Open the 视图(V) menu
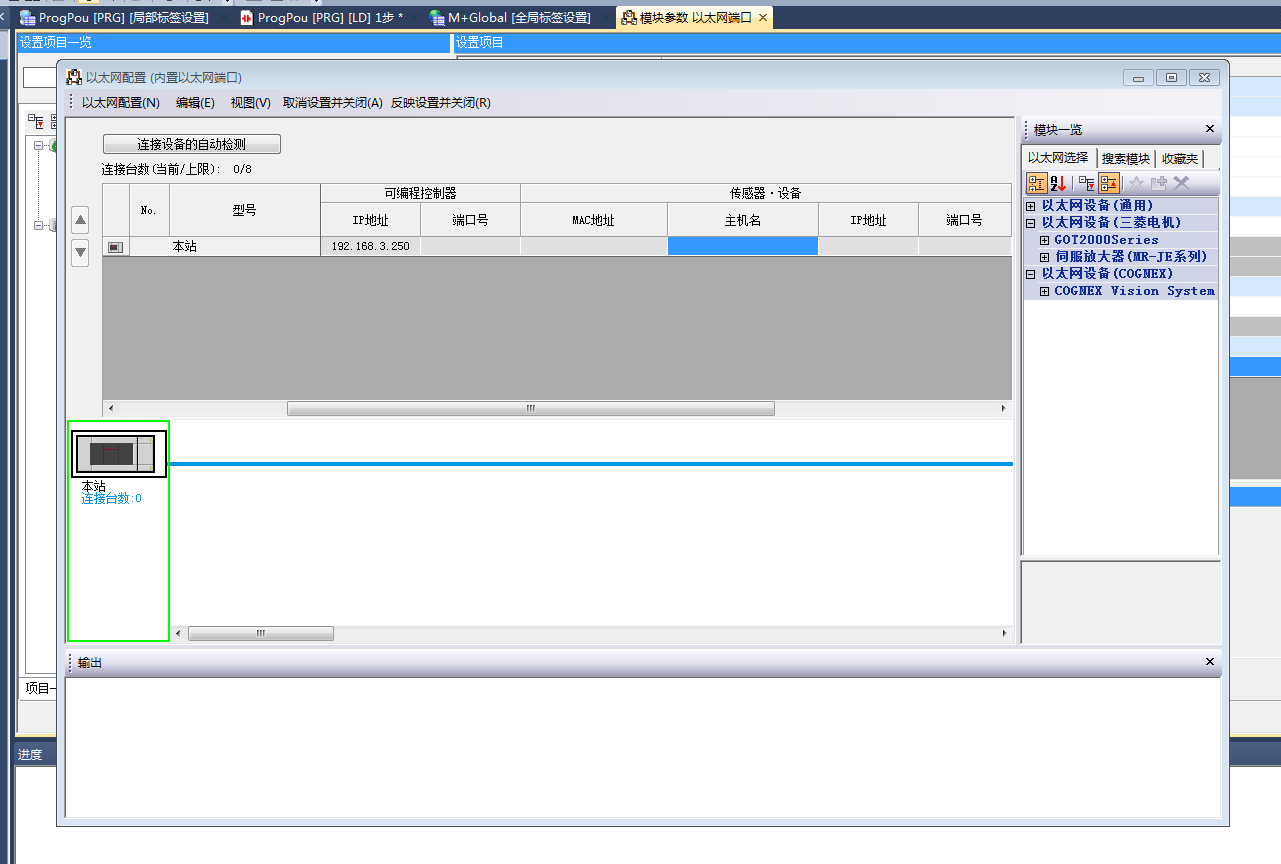 pos(250,103)
